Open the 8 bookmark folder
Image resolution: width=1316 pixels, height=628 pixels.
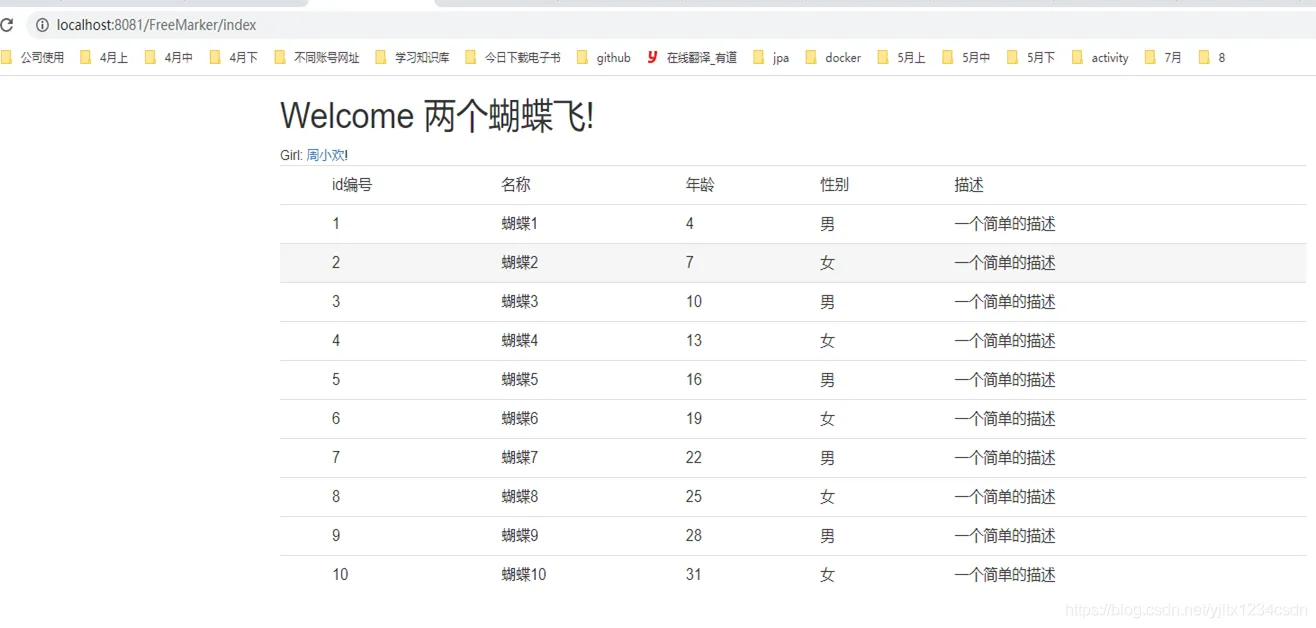tap(1211, 58)
